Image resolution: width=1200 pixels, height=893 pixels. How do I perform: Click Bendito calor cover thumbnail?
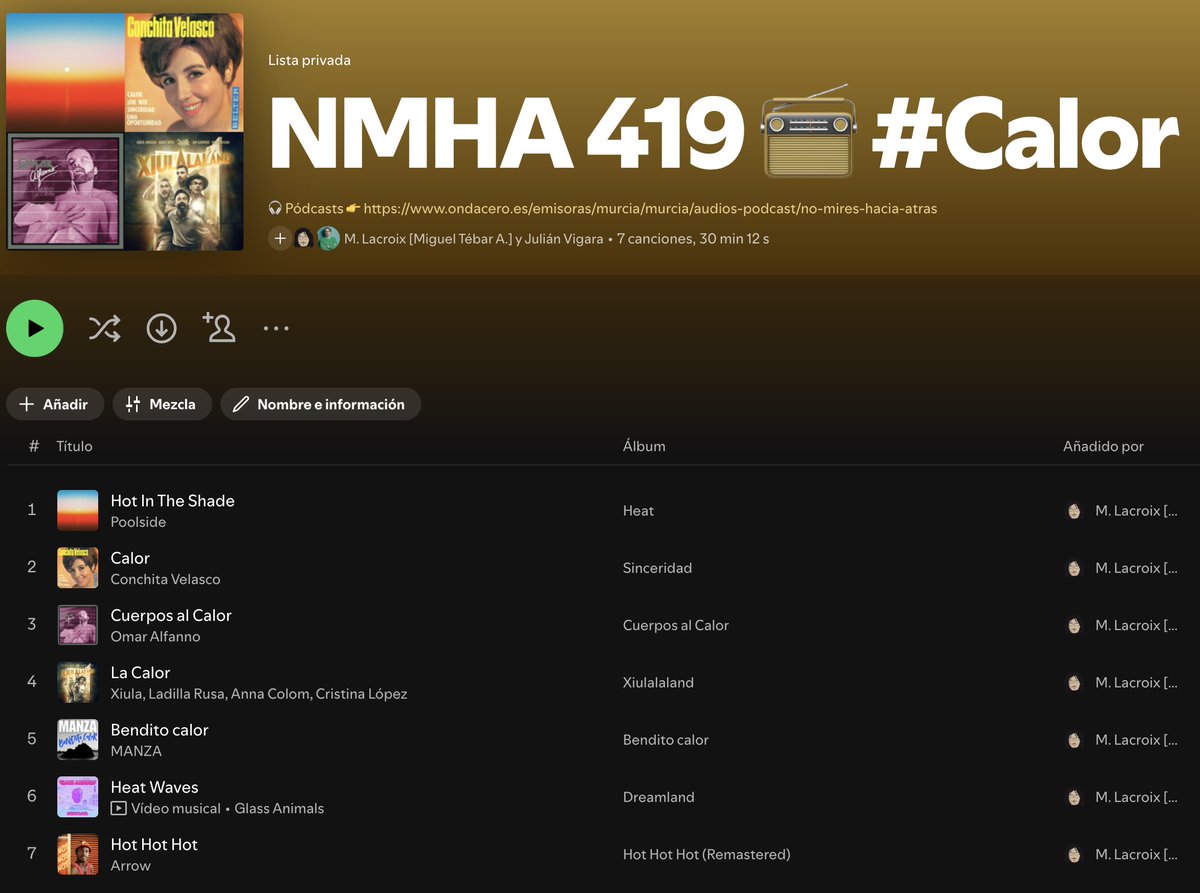pyautogui.click(x=78, y=739)
